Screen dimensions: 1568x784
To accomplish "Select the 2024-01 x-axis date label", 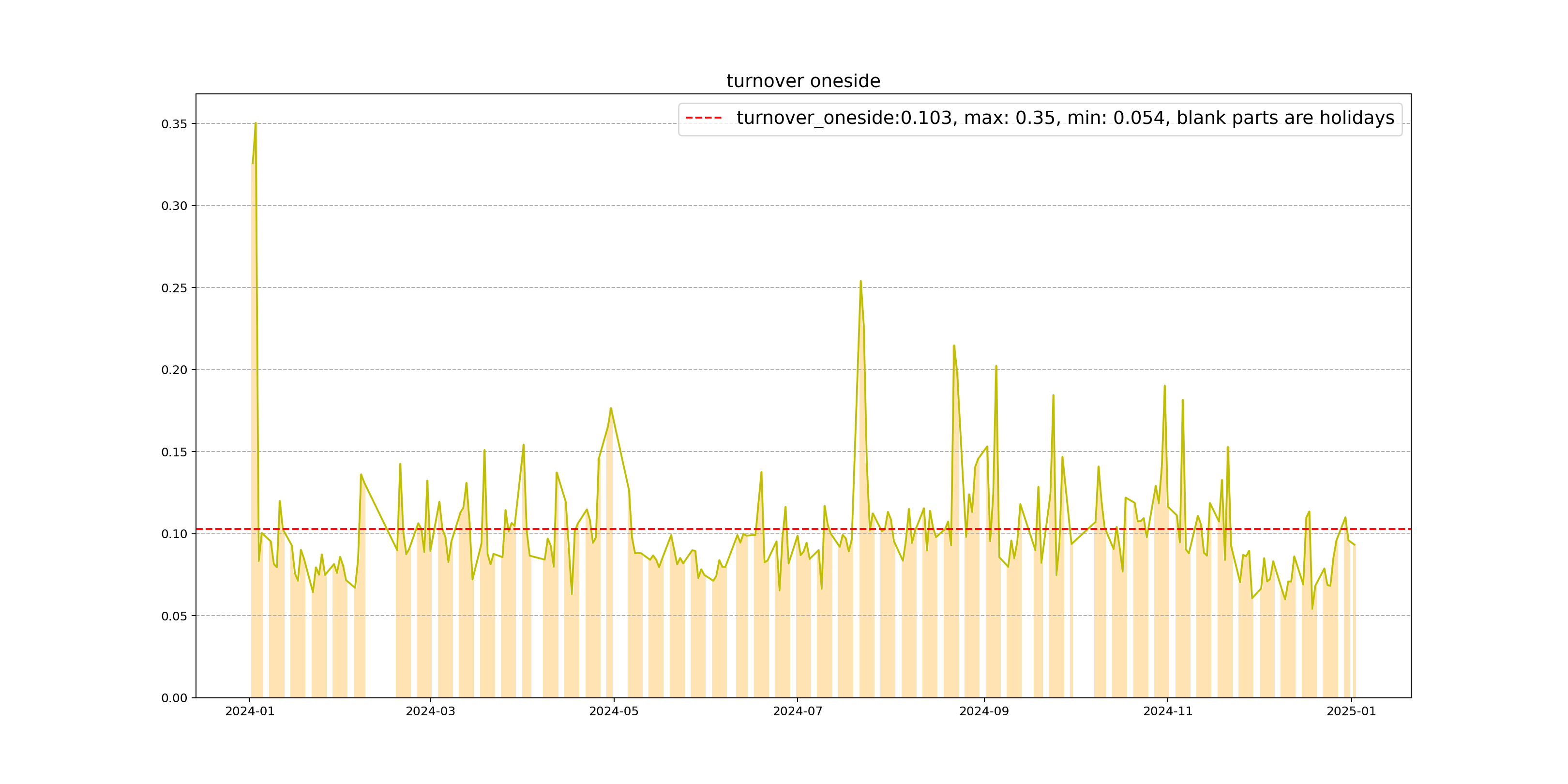I will pos(250,711).
